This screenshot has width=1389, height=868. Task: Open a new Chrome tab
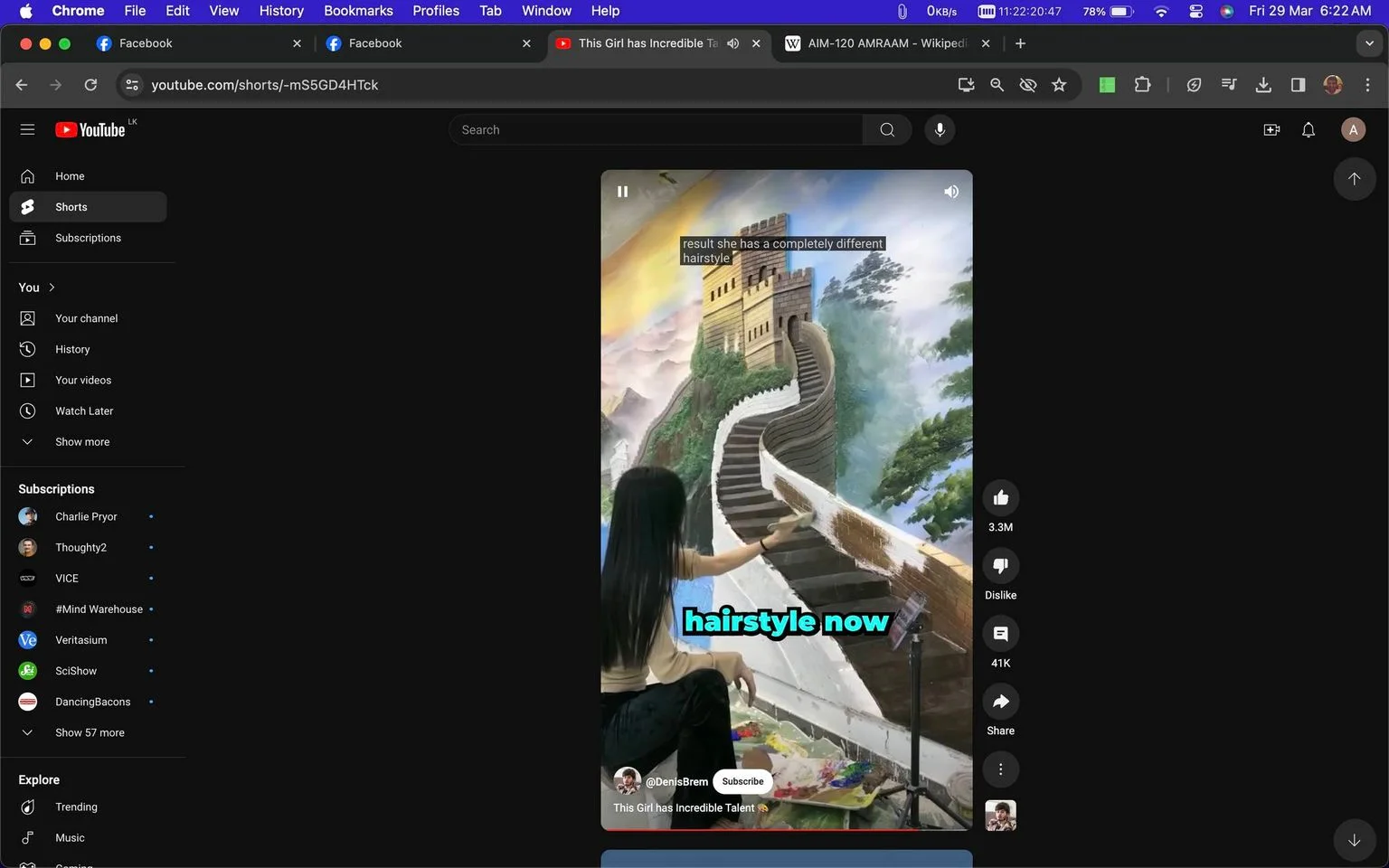pyautogui.click(x=1020, y=43)
